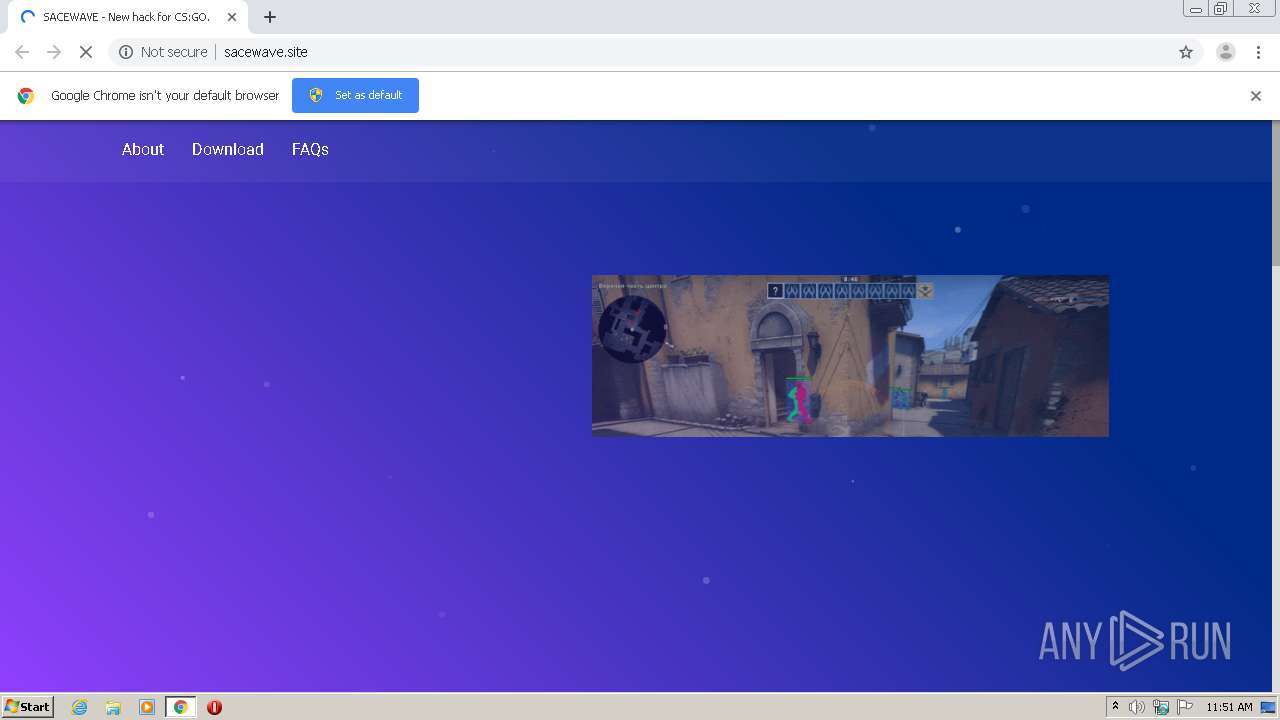The width and height of the screenshot is (1280, 720).
Task: Dismiss the default browser notification bar
Action: point(1256,96)
